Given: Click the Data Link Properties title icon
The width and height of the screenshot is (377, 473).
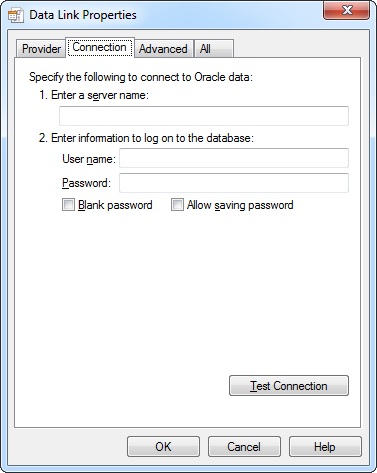Looking at the screenshot, I should coord(16,15).
